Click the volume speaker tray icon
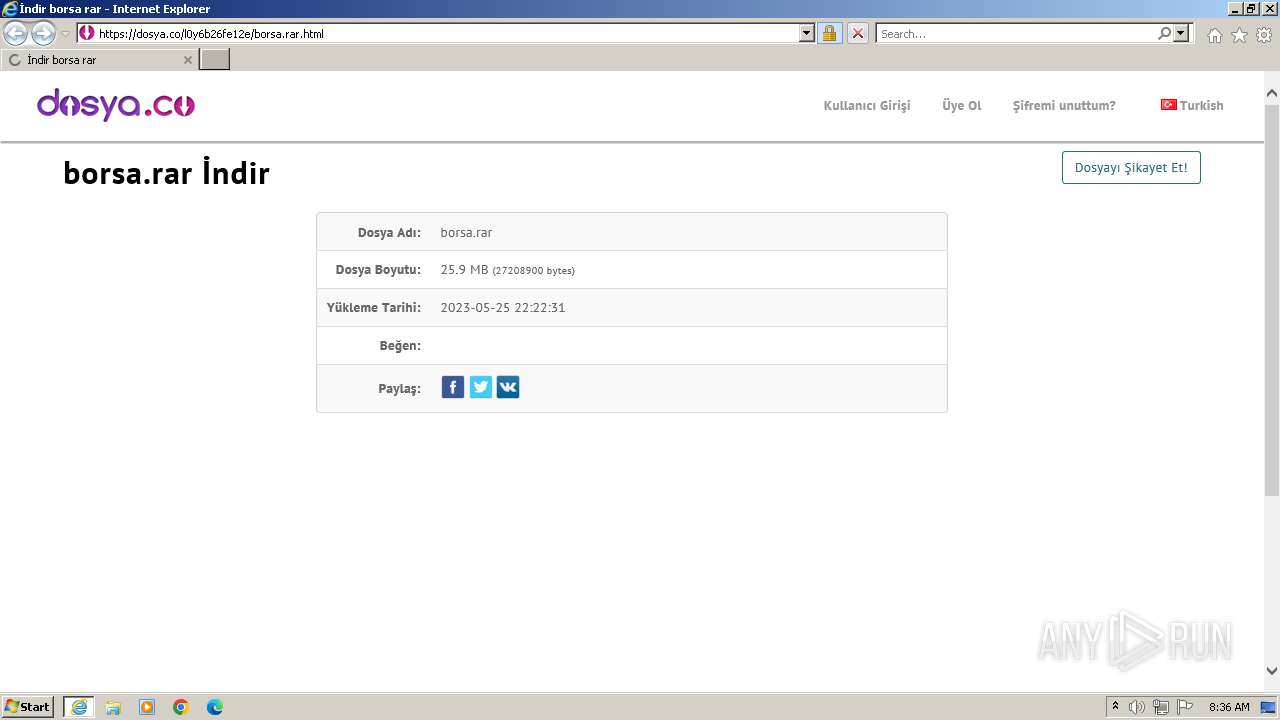The width and height of the screenshot is (1280, 720). (x=1137, y=707)
